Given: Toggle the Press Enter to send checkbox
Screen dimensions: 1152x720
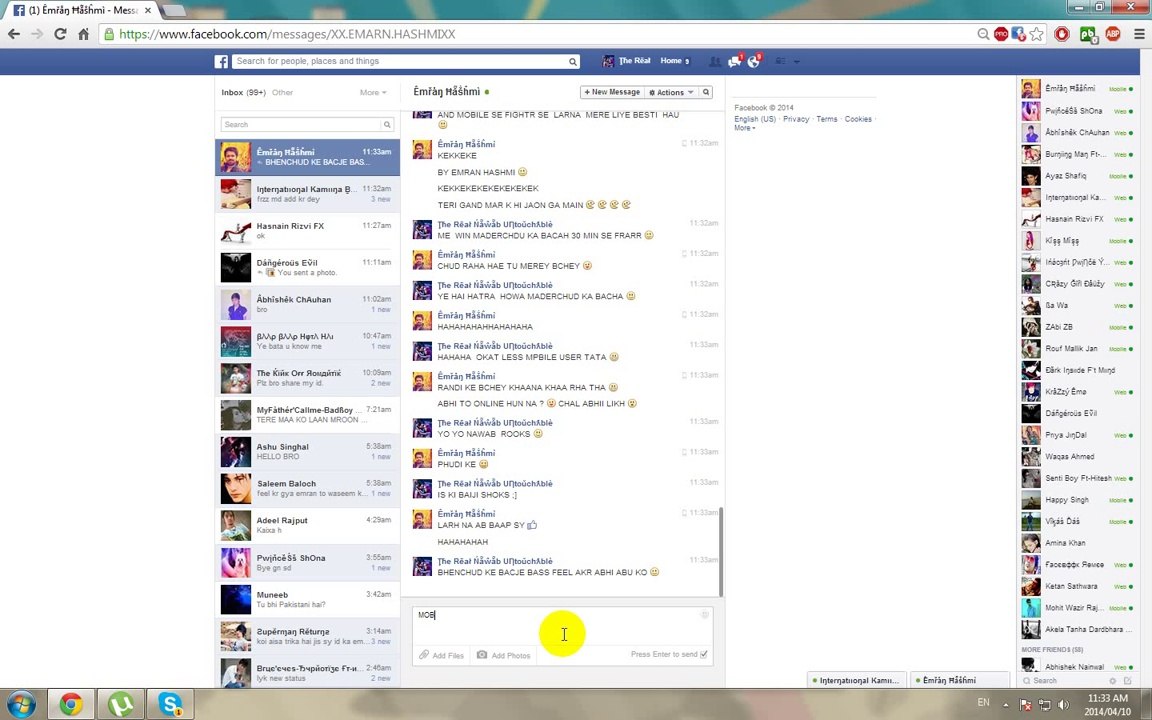Looking at the screenshot, I should [704, 654].
